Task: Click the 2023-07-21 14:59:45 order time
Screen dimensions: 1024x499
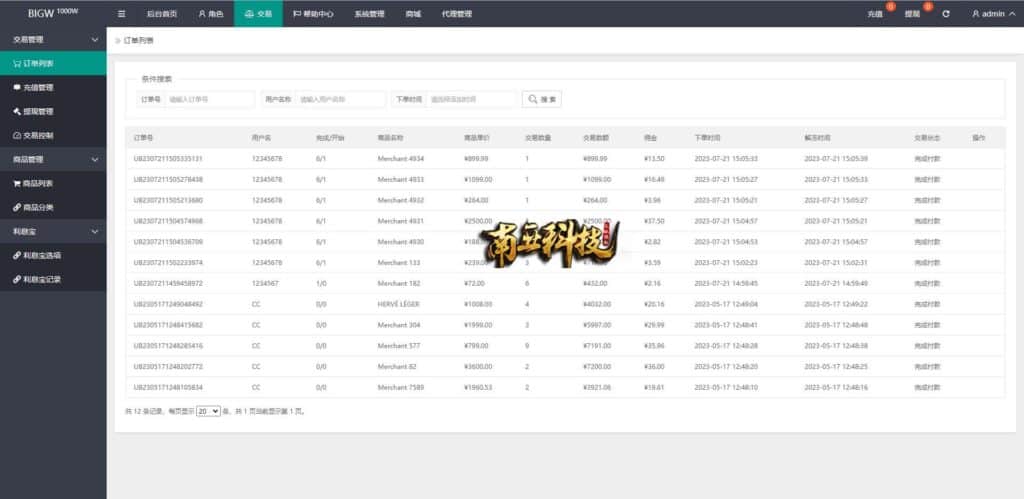Action: (x=726, y=283)
